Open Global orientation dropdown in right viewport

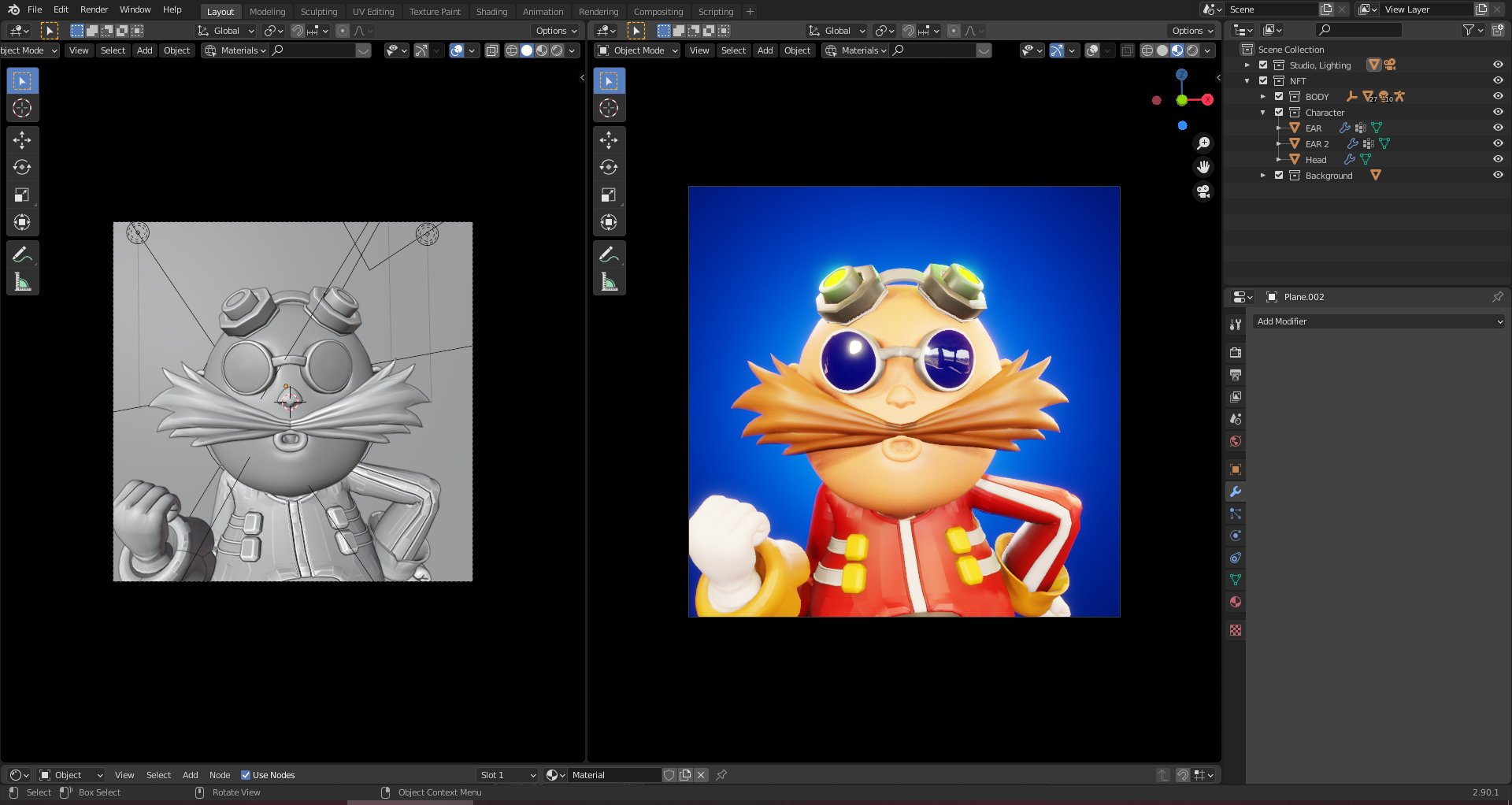[x=836, y=31]
